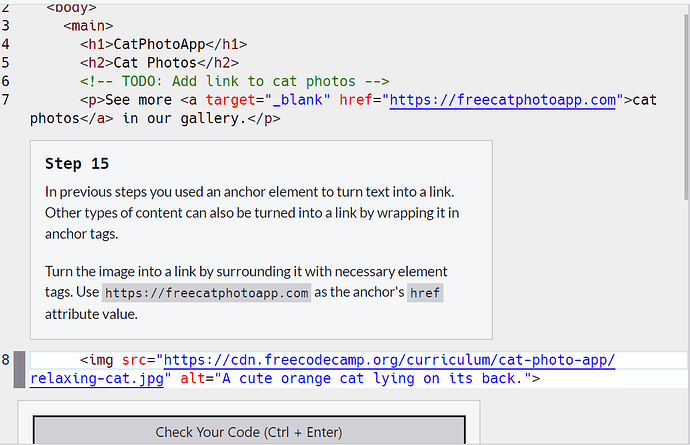Click line number 5 in the gutter
Viewport: 690px width, 445px height.
6,63
